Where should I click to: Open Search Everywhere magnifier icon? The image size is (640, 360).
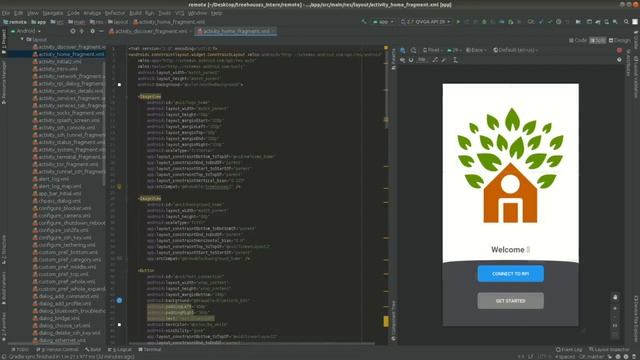(x=626, y=22)
